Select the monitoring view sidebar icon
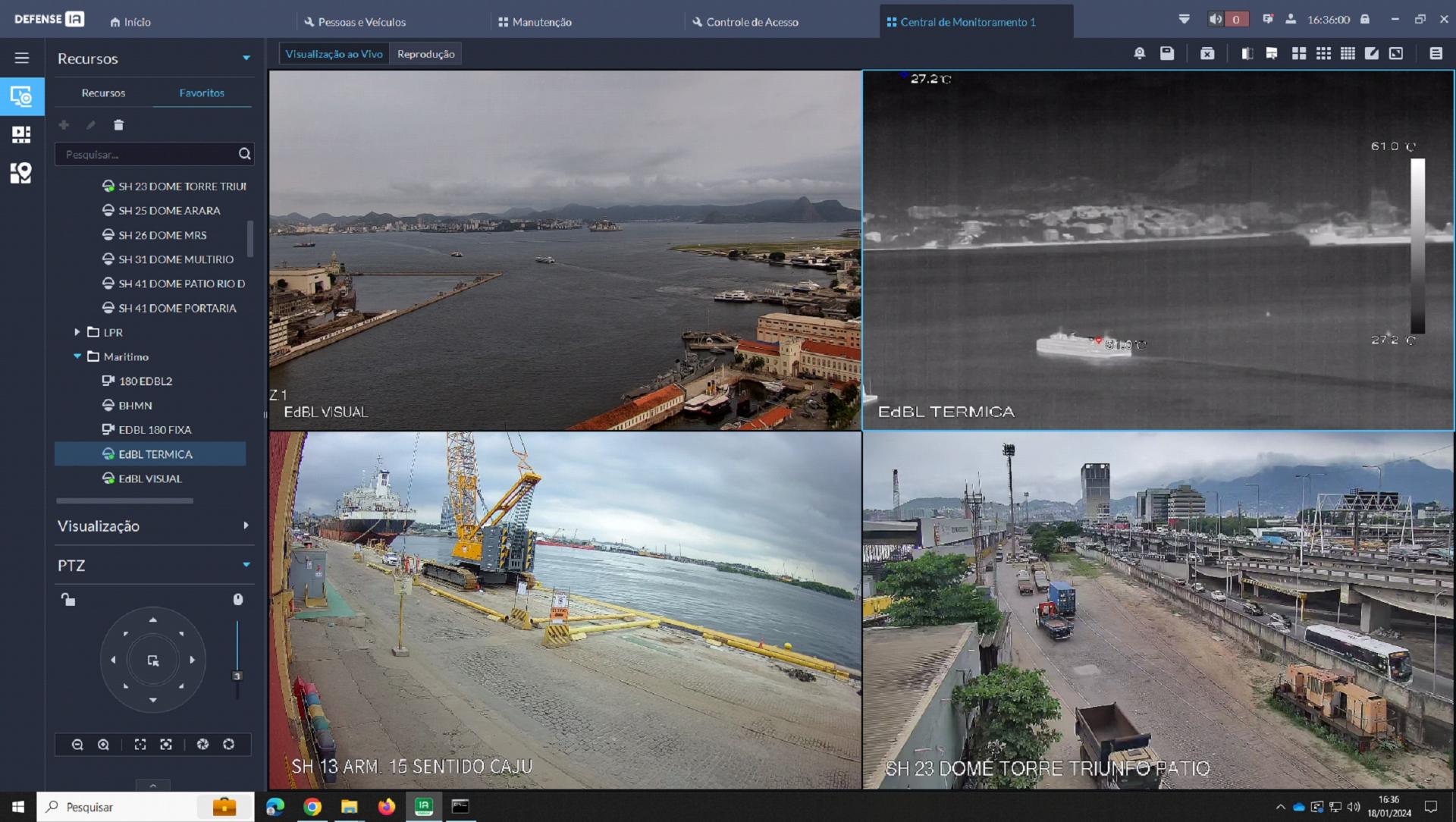The width and height of the screenshot is (1456, 822). [22, 96]
